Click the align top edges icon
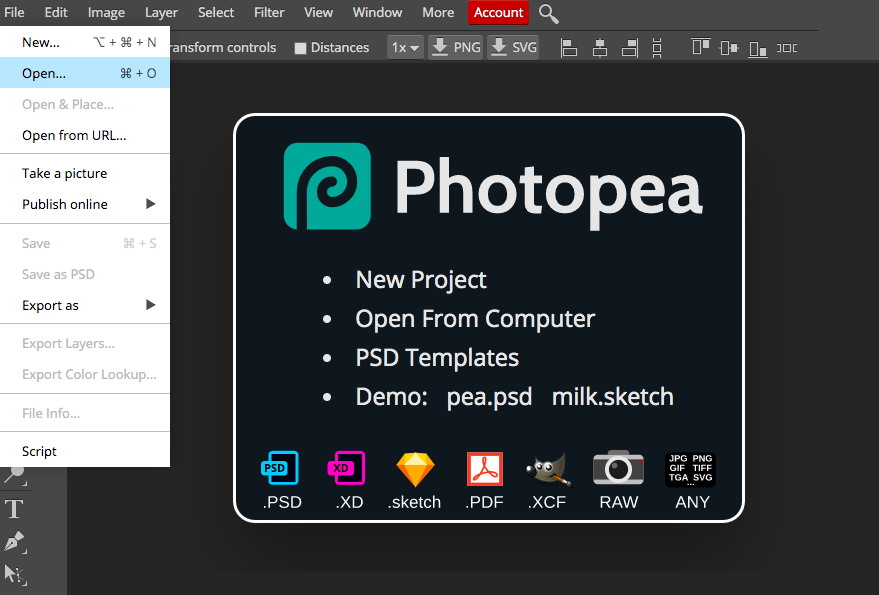The image size is (879, 595). coord(701,48)
